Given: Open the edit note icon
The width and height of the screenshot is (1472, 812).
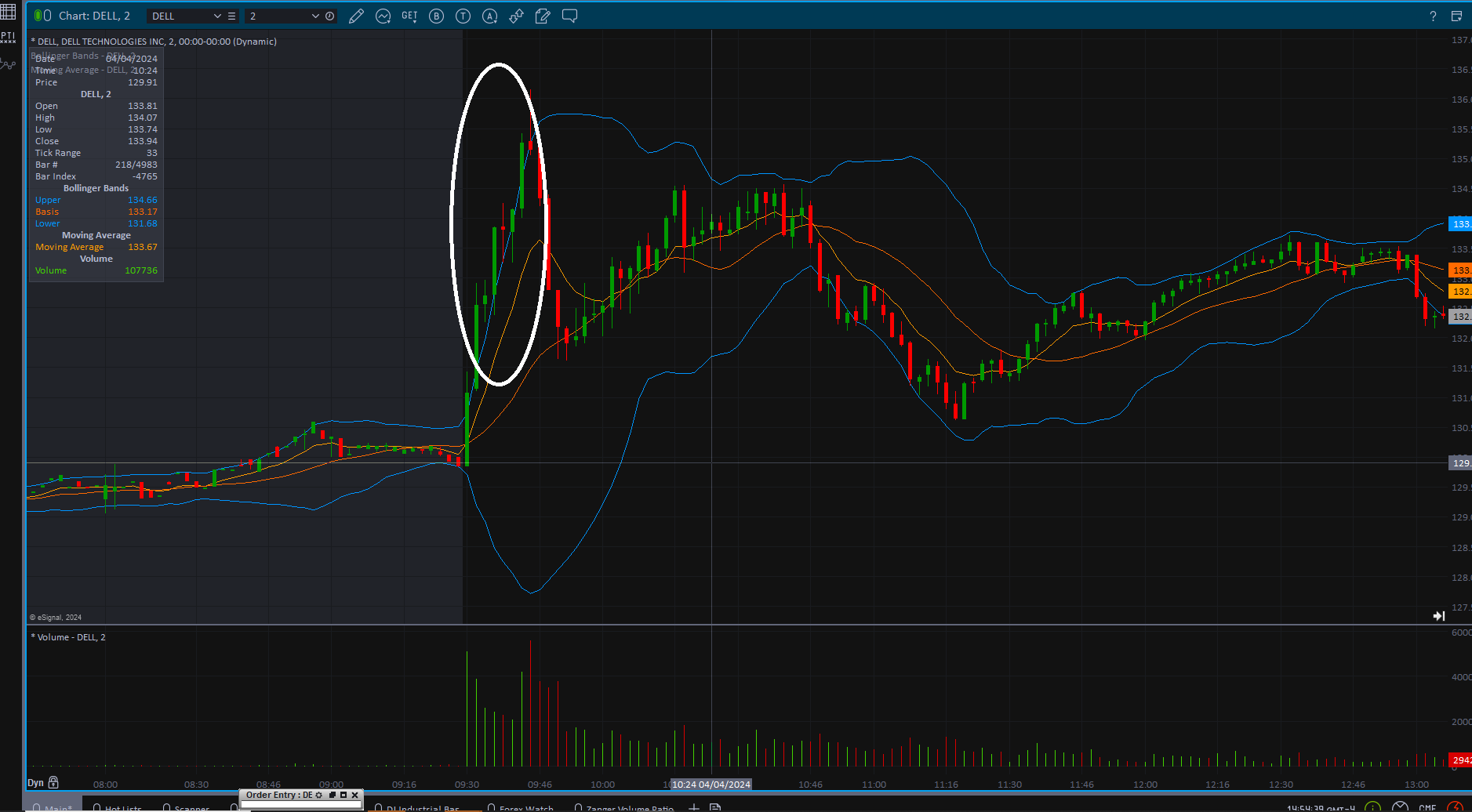Looking at the screenshot, I should point(543,16).
